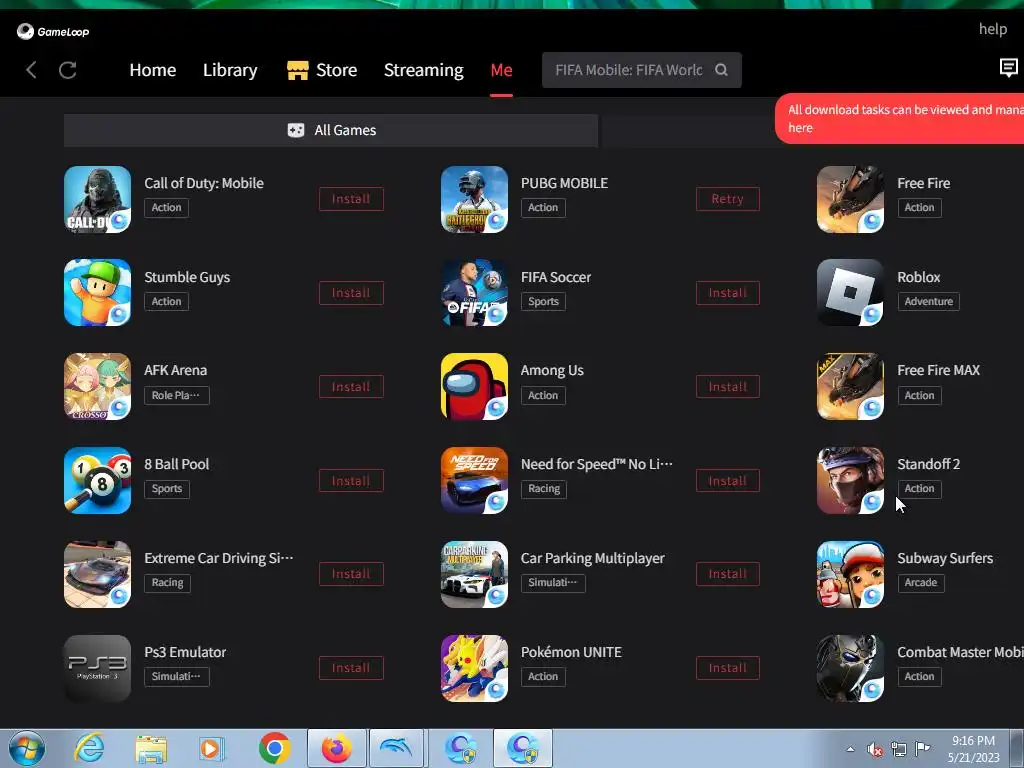Launch Google Chrome from the taskbar
The width and height of the screenshot is (1024, 768).
click(x=274, y=748)
